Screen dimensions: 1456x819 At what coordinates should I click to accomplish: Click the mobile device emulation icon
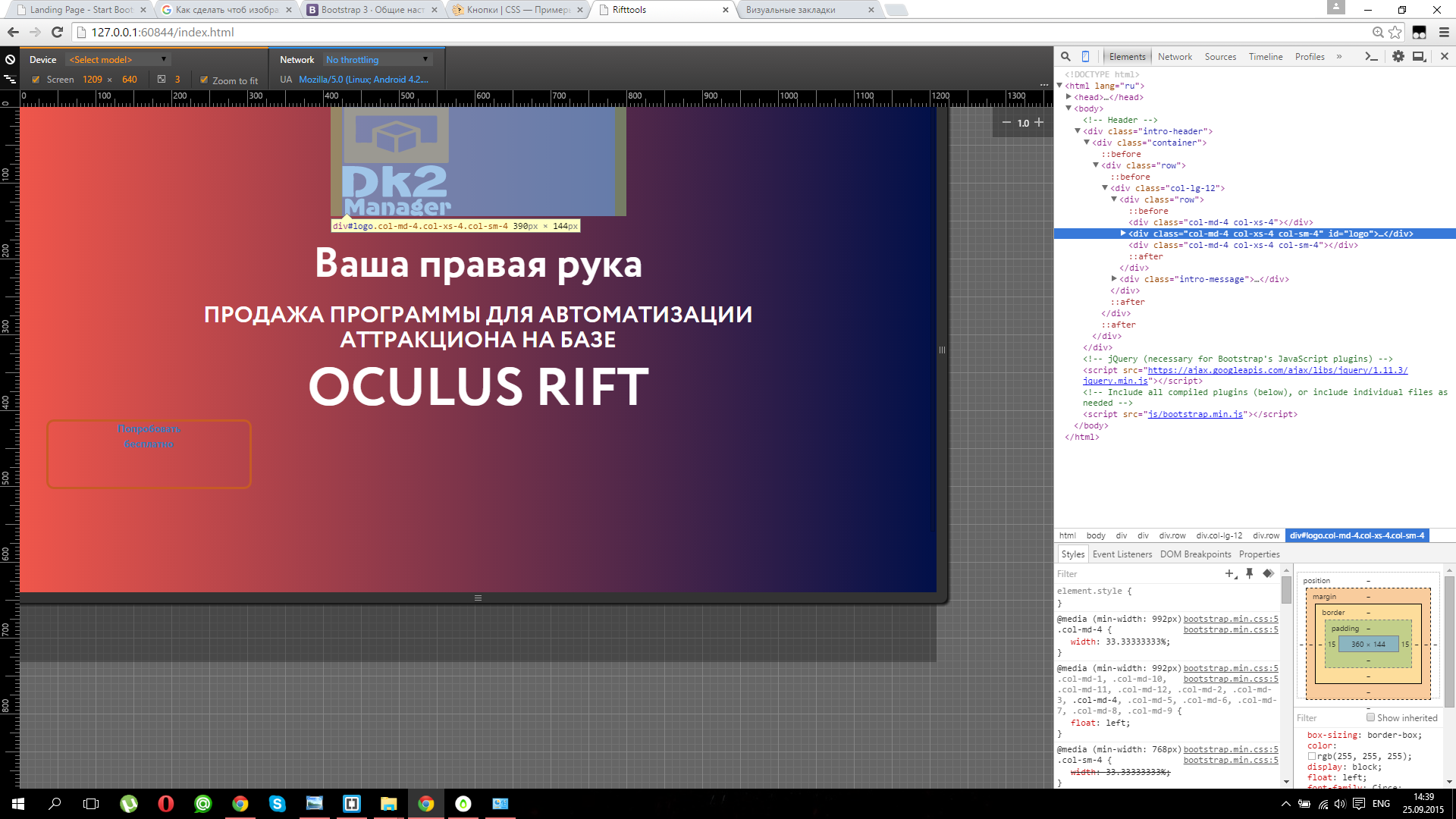click(x=1086, y=56)
